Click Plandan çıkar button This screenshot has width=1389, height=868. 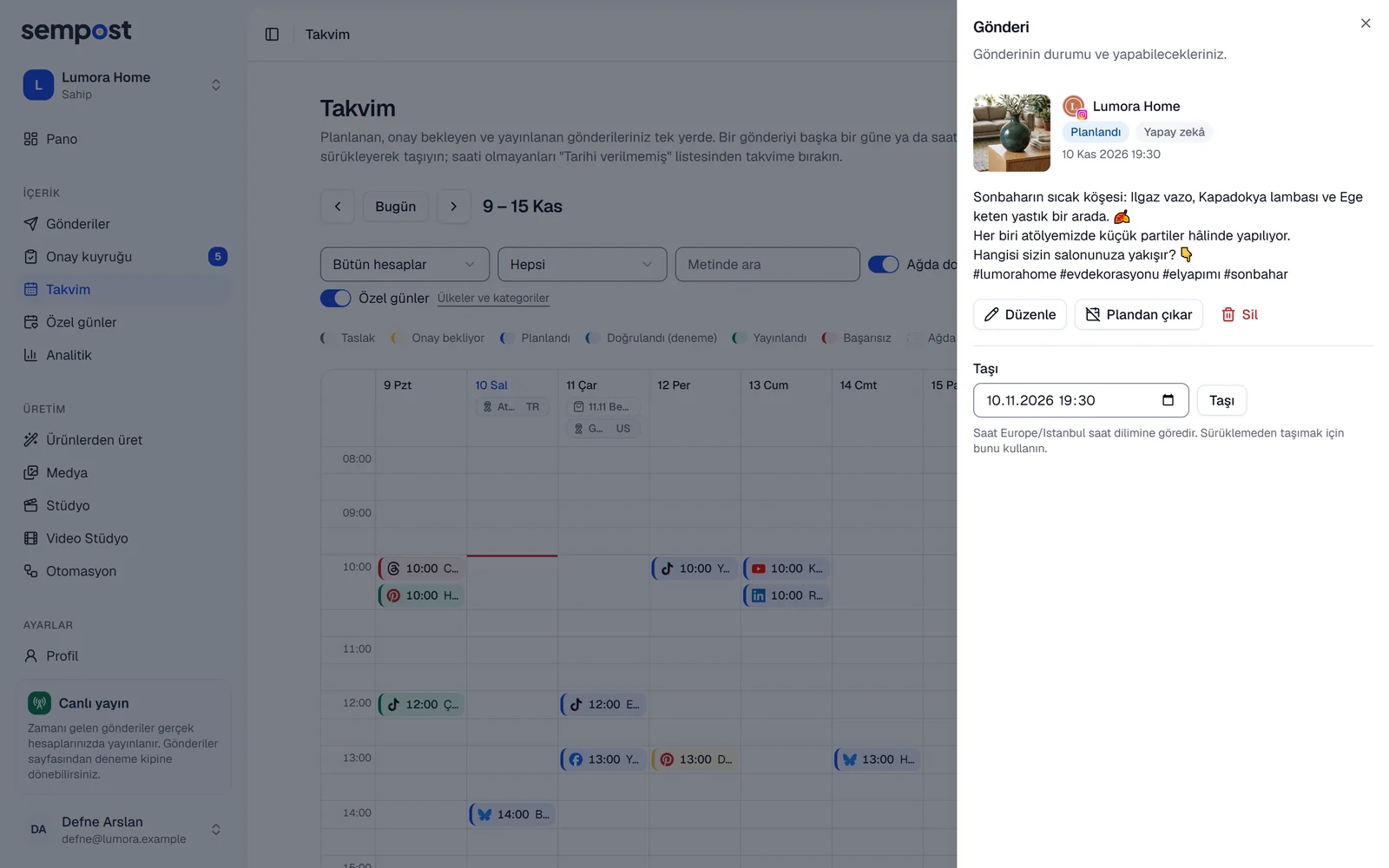pos(1139,314)
